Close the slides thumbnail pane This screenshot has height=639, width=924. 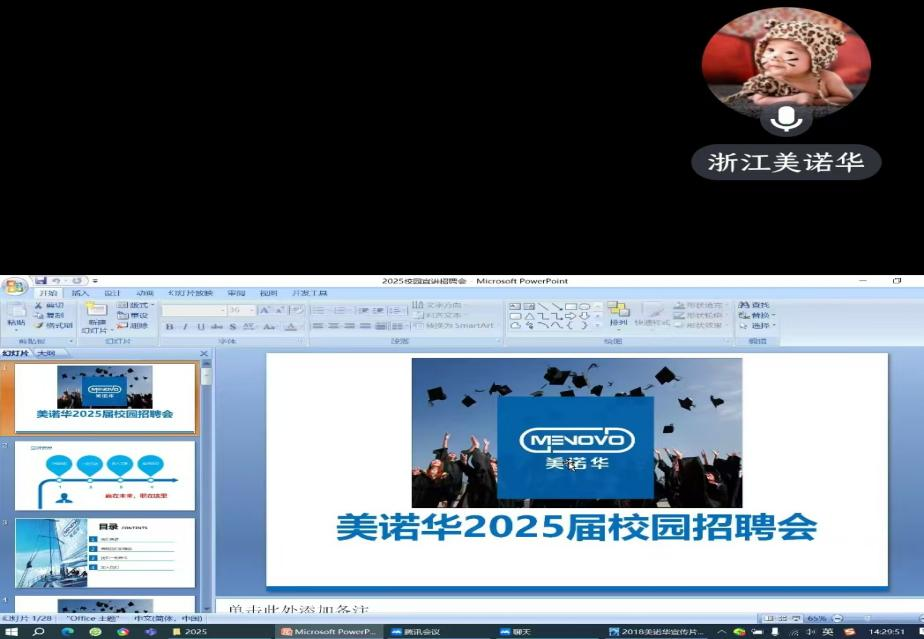204,354
